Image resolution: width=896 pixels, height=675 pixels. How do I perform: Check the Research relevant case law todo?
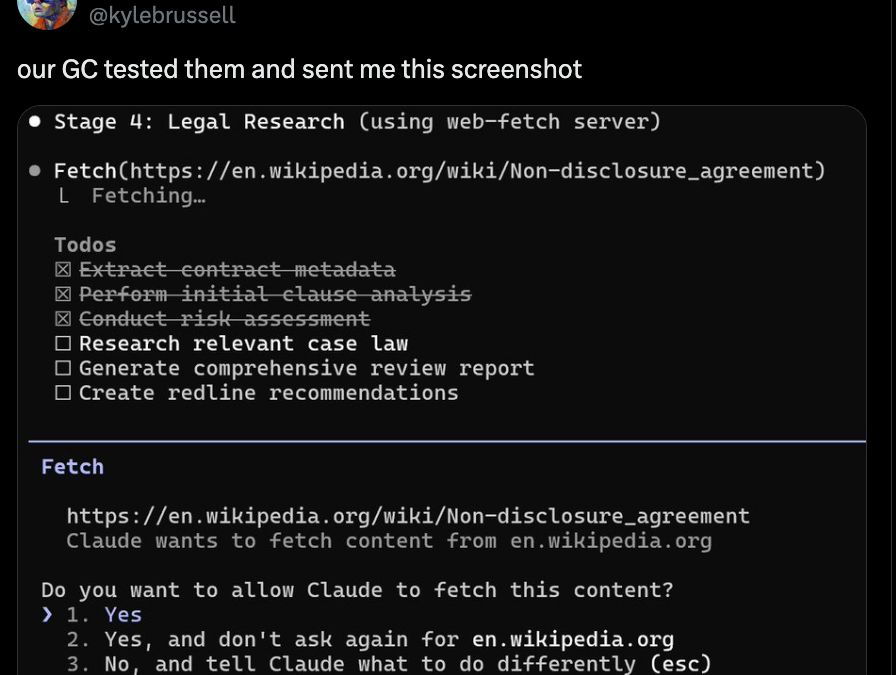tap(62, 343)
